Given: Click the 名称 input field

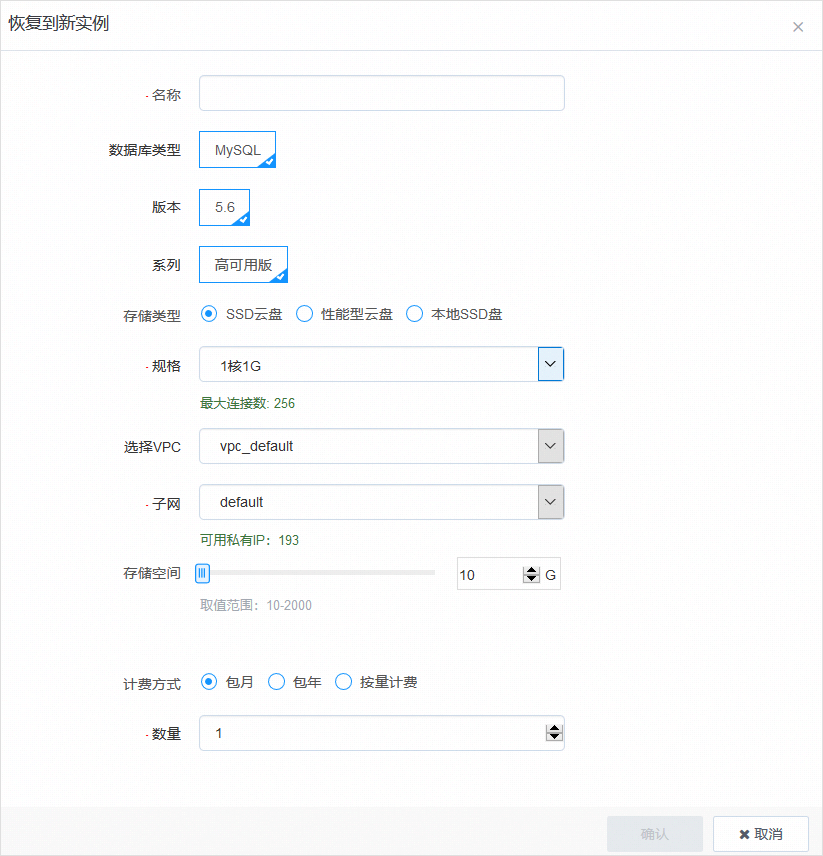Looking at the screenshot, I should 381,93.
